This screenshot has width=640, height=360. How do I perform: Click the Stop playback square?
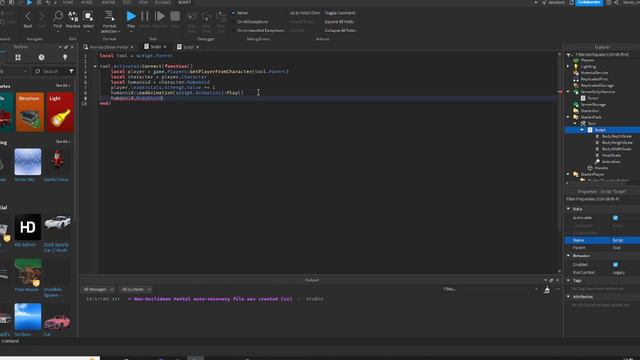tap(175, 16)
